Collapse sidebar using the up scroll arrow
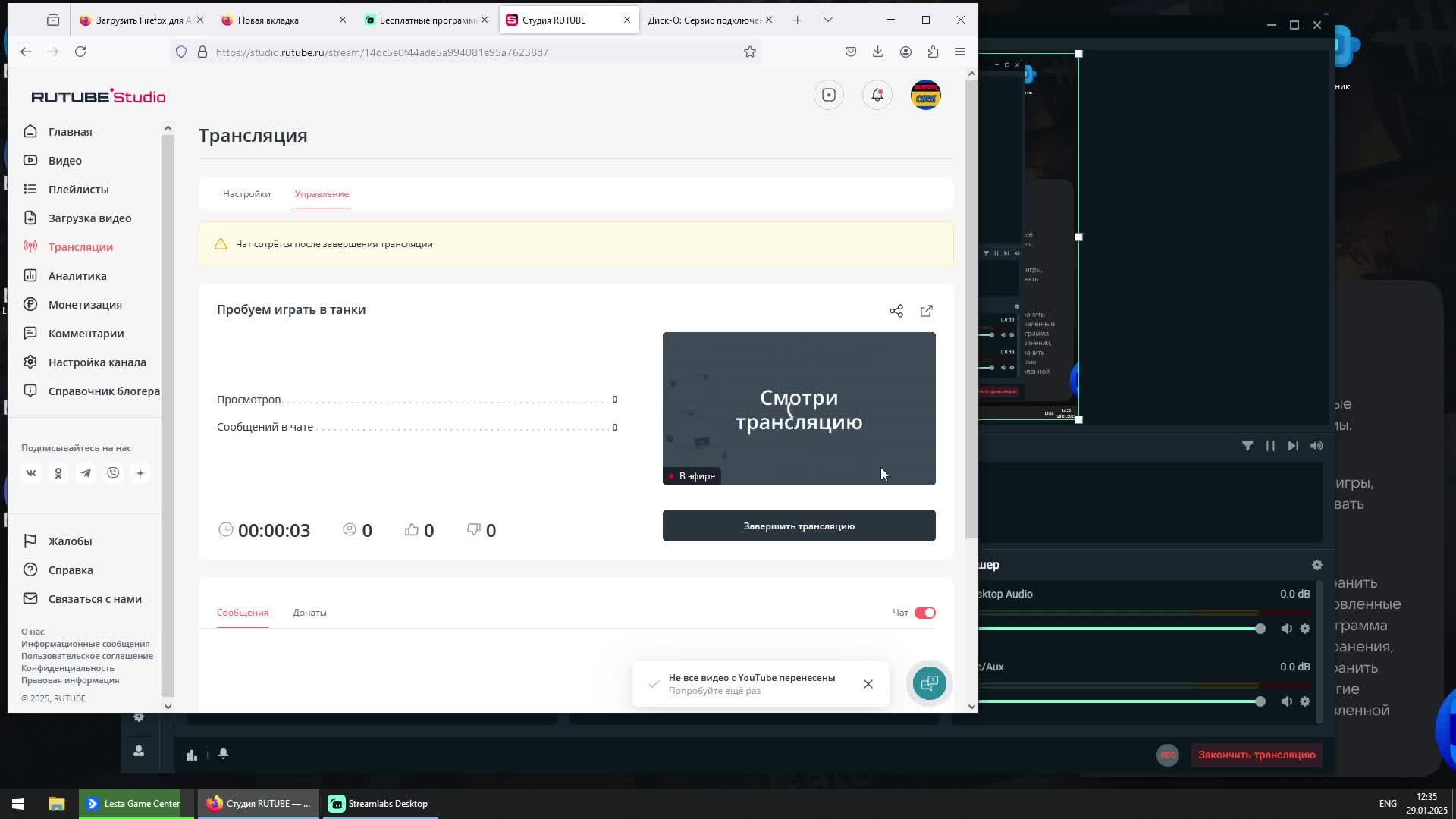 (x=168, y=128)
